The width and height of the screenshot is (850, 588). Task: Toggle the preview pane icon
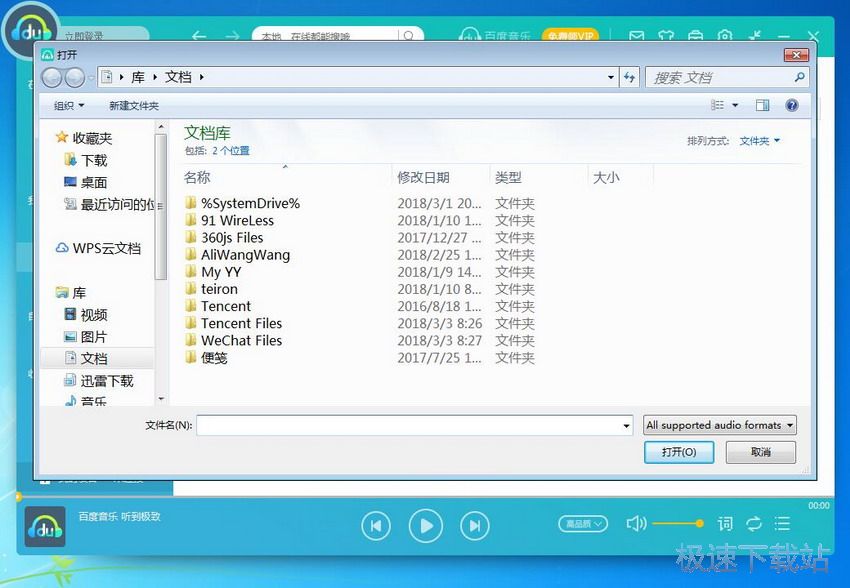point(762,105)
